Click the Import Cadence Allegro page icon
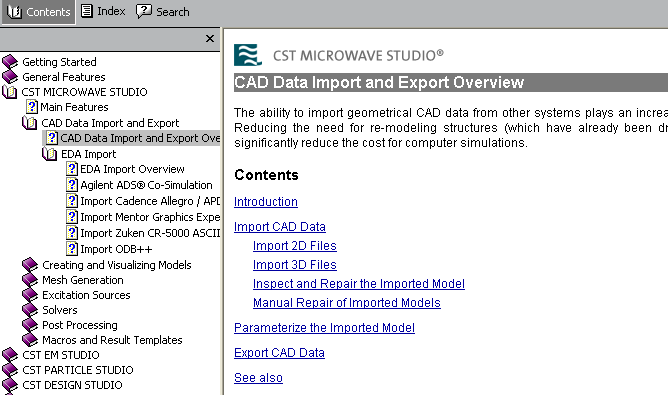 (x=72, y=201)
